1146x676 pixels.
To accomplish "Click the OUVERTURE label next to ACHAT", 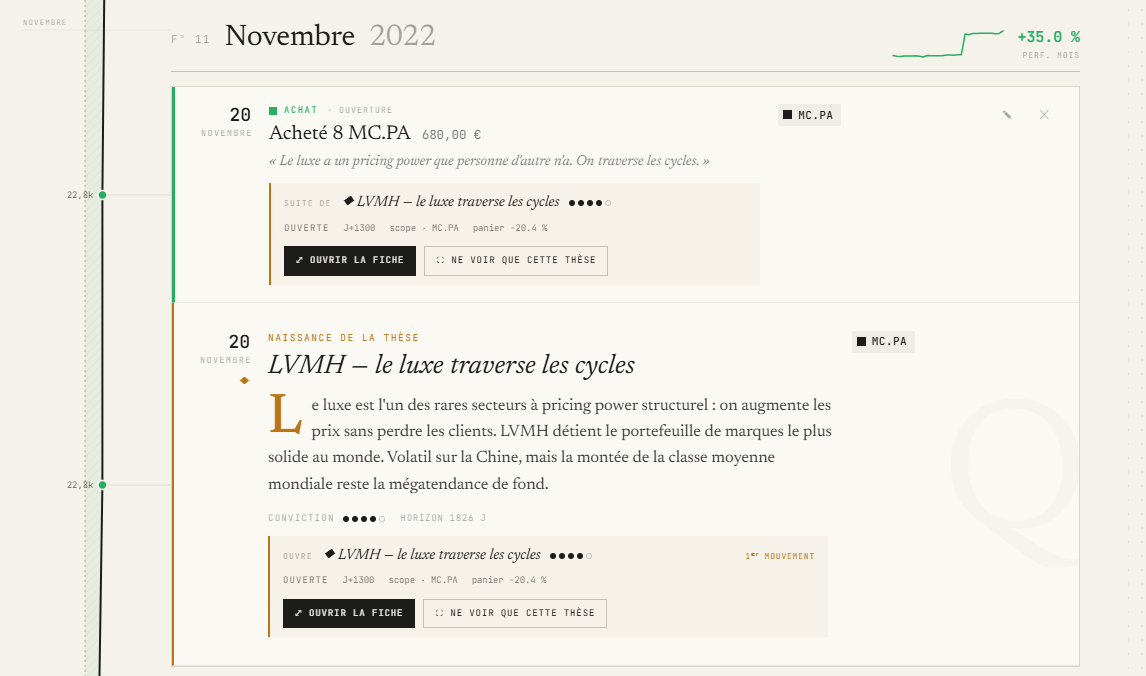I will [365, 110].
